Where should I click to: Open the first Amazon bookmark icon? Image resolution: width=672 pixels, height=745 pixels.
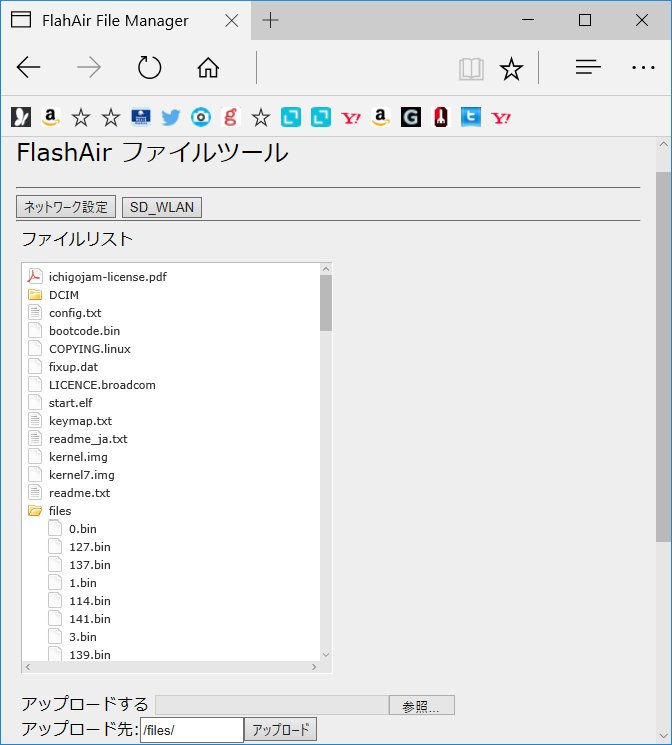pos(50,117)
